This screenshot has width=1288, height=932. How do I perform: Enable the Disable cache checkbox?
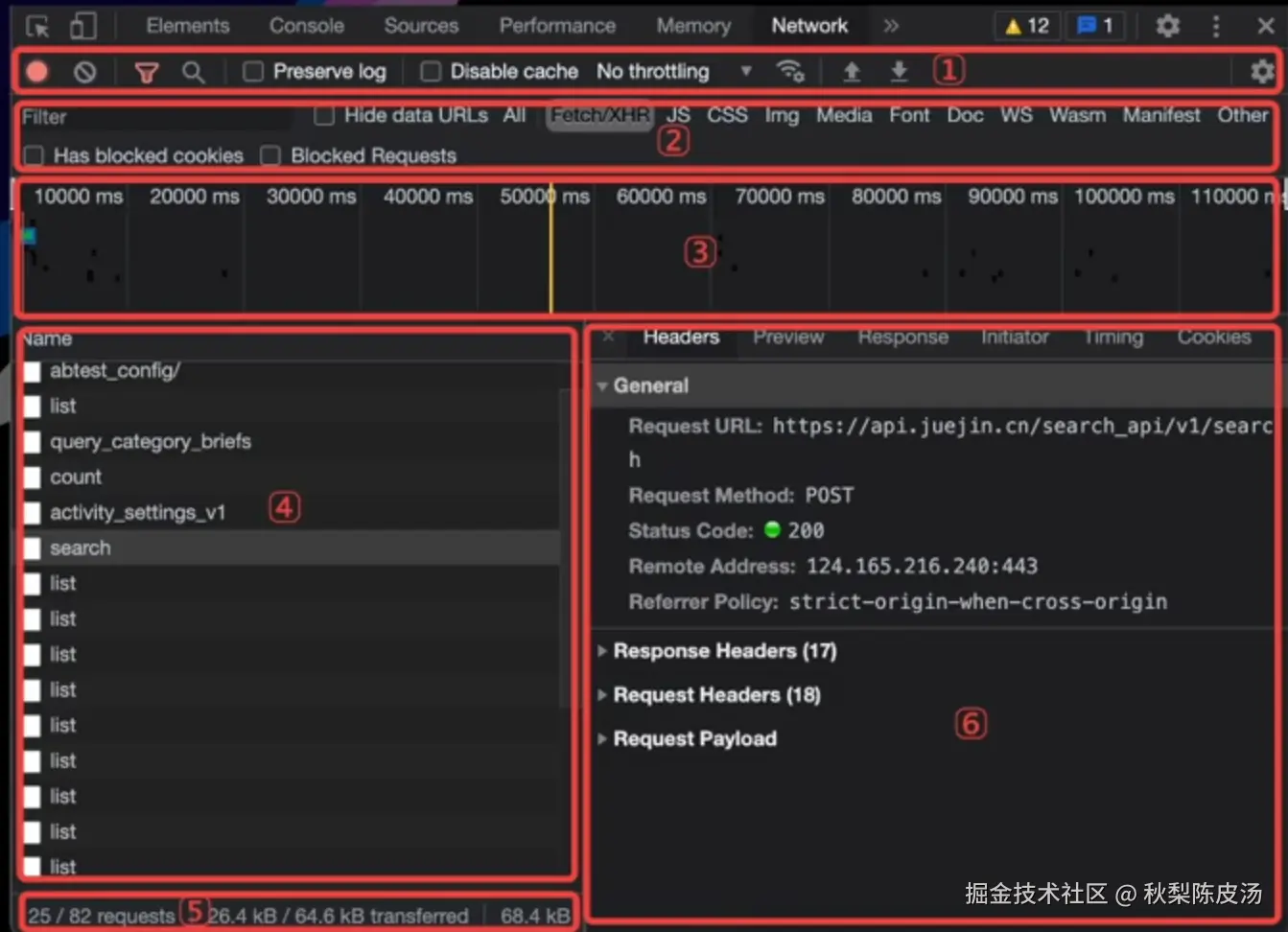click(432, 72)
